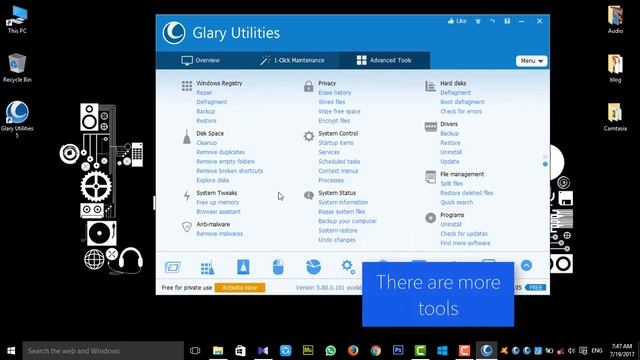The height and width of the screenshot is (360, 640).
Task: Click Wipe free space link
Action: (339, 111)
